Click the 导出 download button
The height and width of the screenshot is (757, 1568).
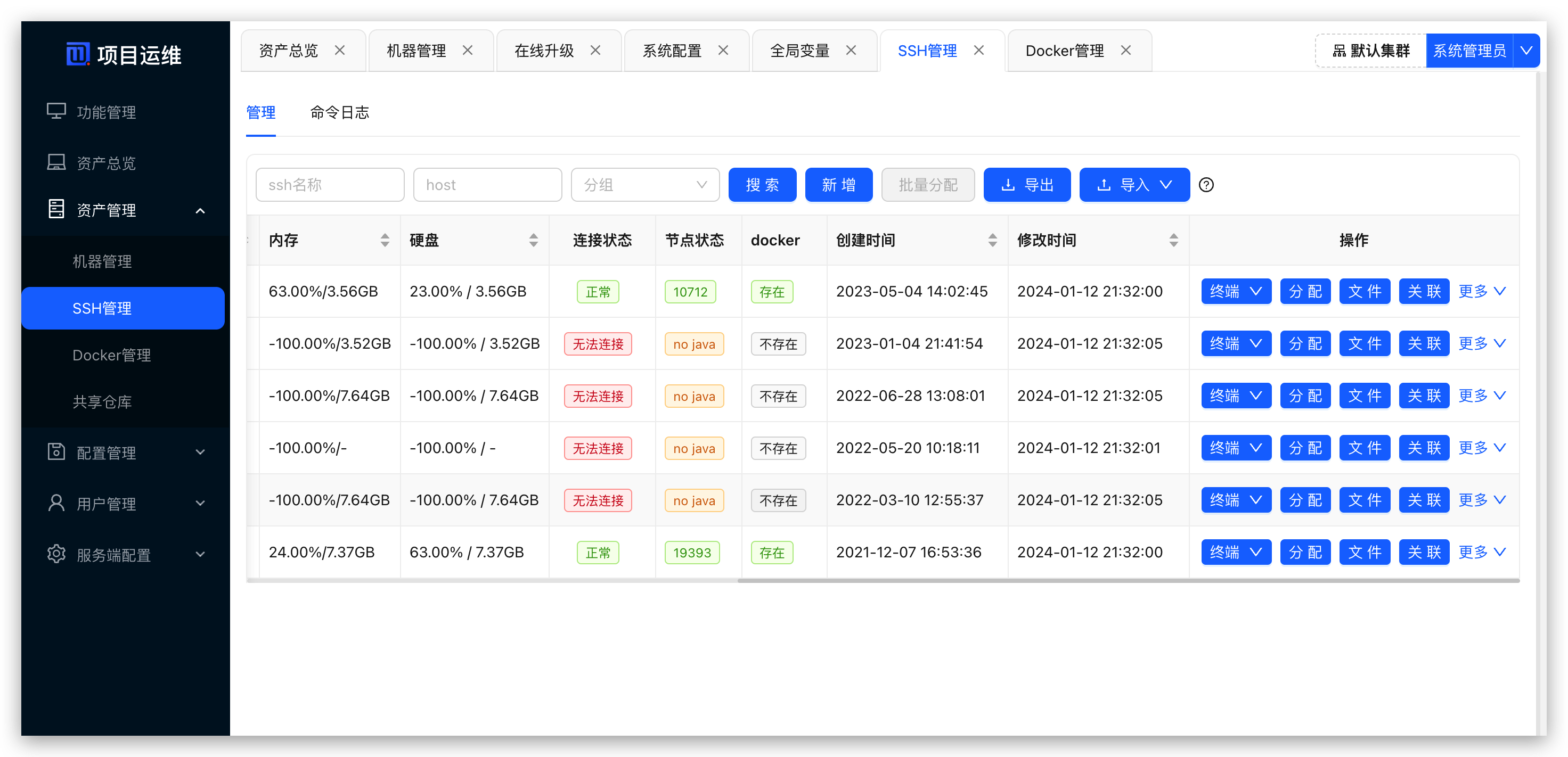coord(1026,185)
